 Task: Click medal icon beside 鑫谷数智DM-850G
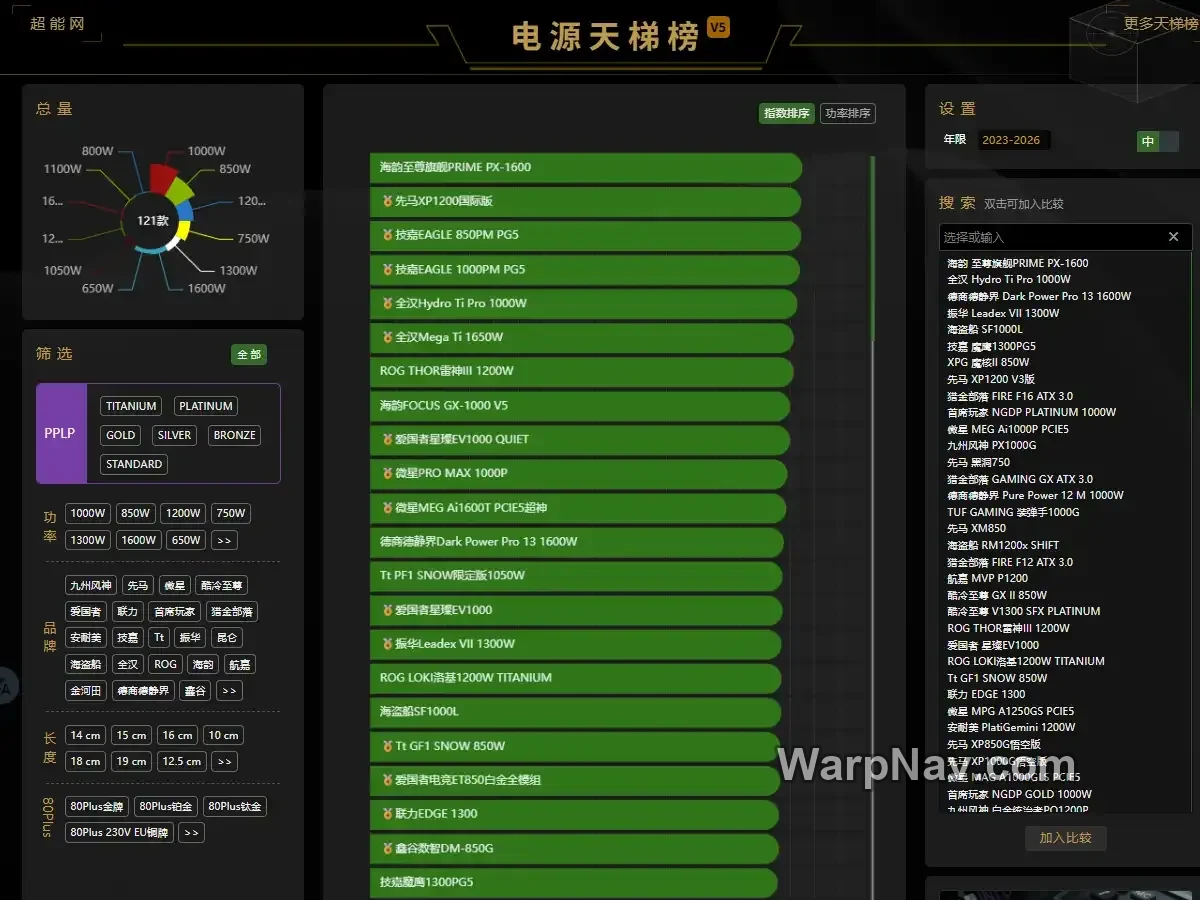[387, 848]
